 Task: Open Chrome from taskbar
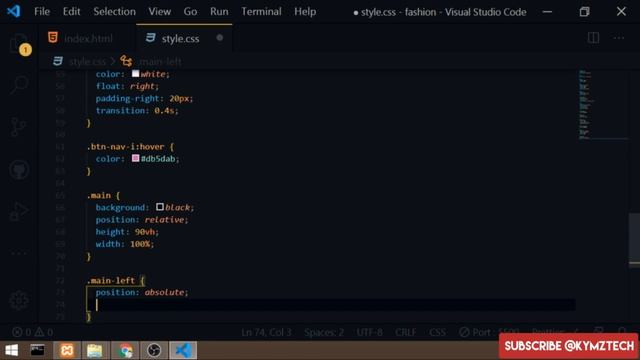click(x=126, y=350)
